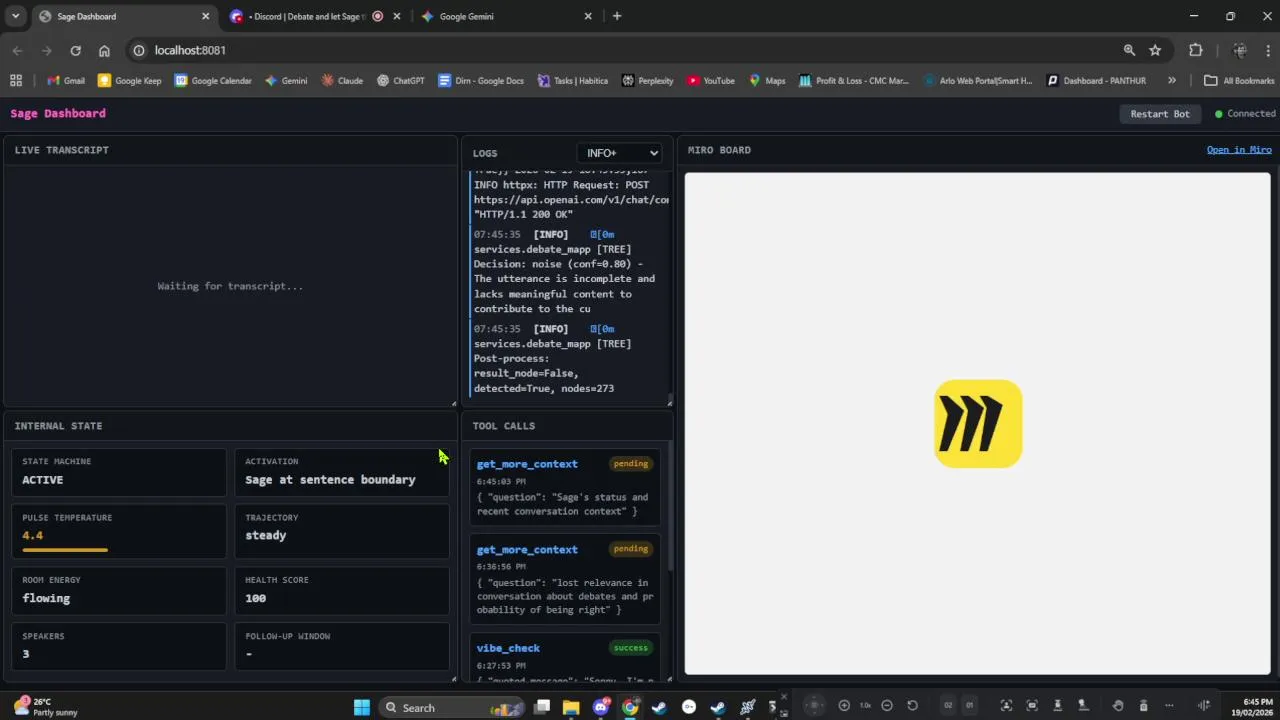Click the Room Energy 'flowing' value
The image size is (1280, 720).
pyautogui.click(x=46, y=598)
